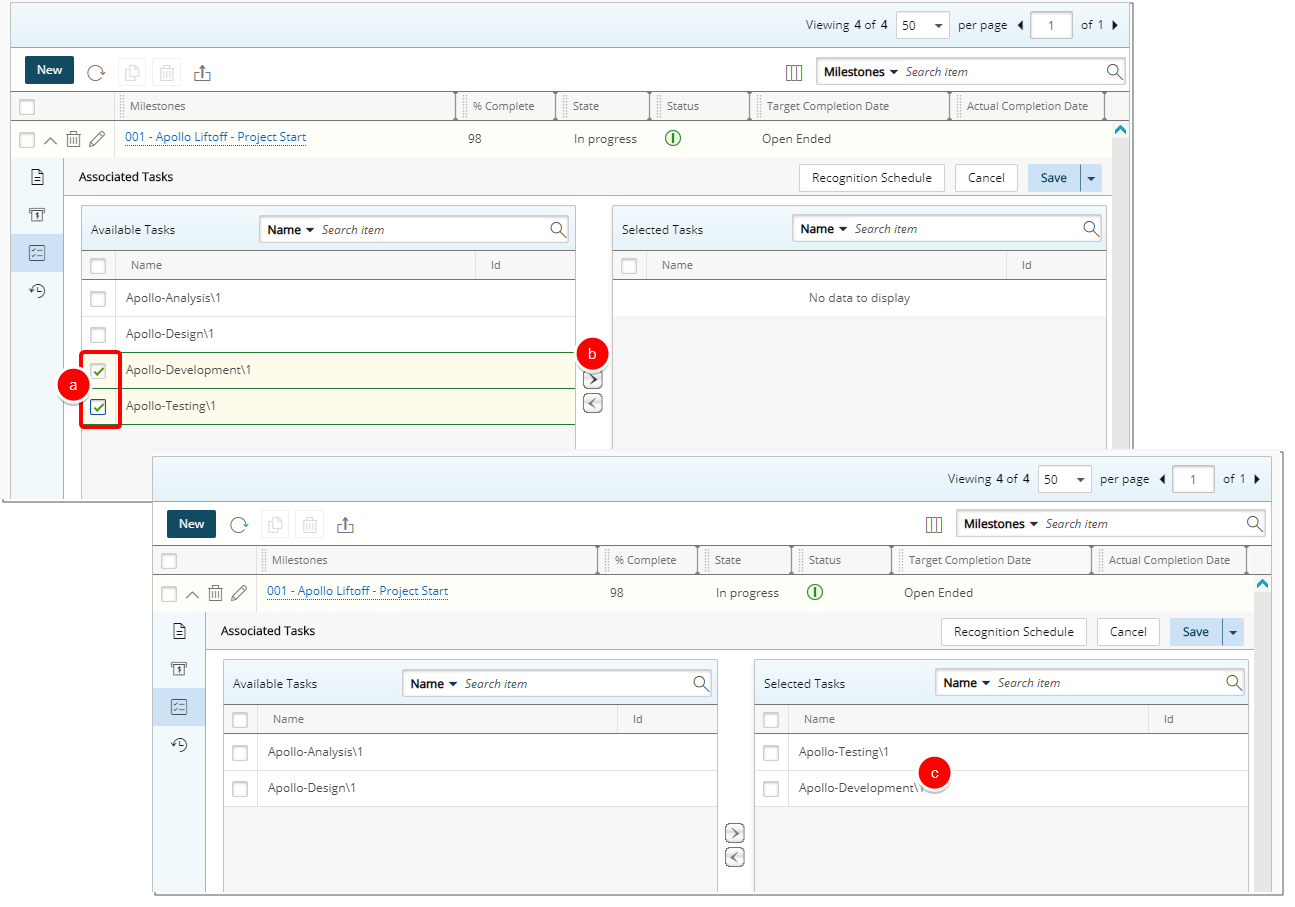Click the Available Tasks search magnifier in the back window

pos(558,229)
